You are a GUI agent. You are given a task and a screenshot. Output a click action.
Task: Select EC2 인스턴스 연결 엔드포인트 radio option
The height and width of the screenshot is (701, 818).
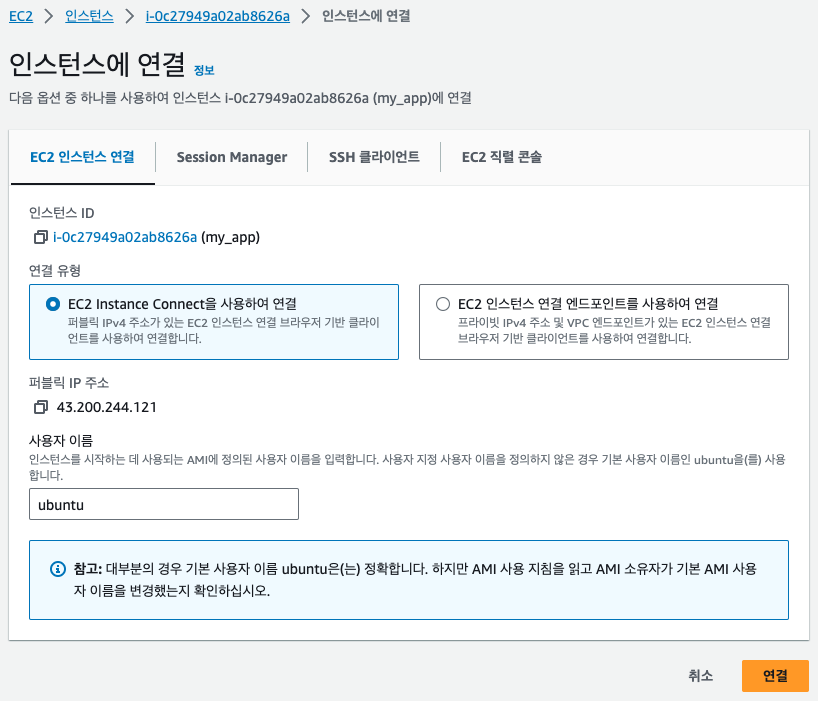click(443, 304)
